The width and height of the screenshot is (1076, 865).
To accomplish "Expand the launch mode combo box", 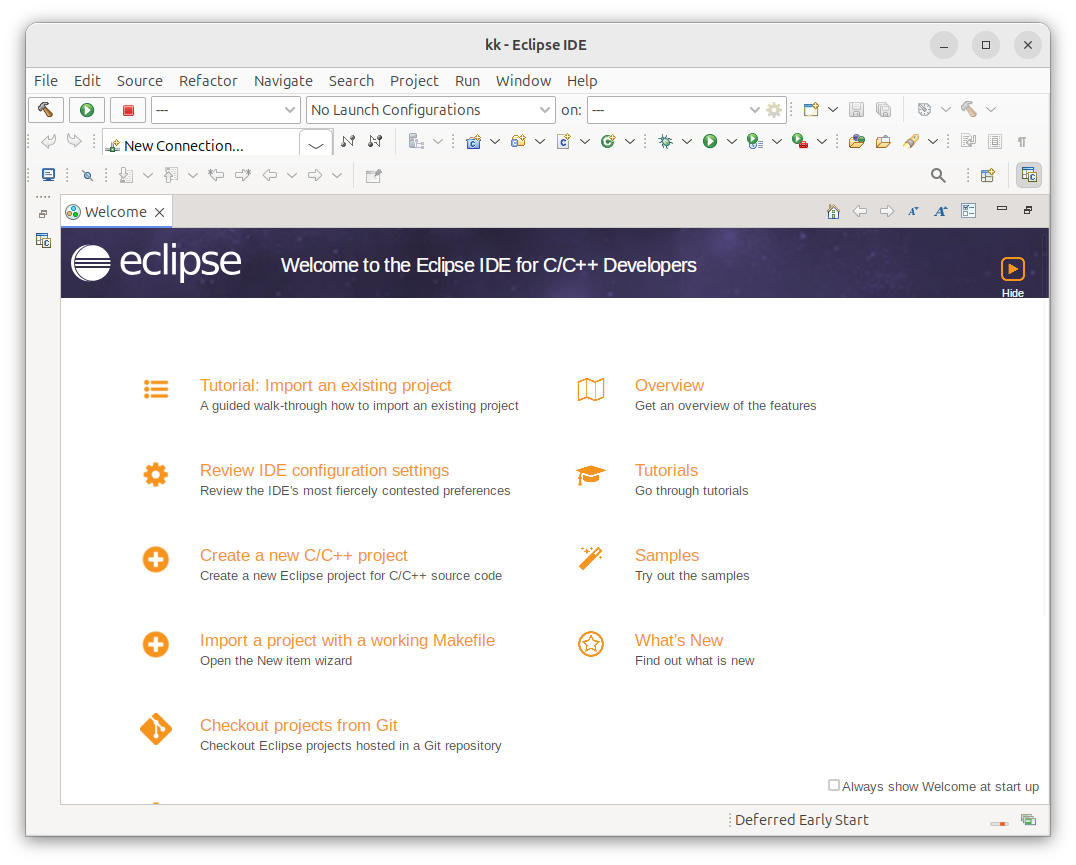I will point(226,110).
